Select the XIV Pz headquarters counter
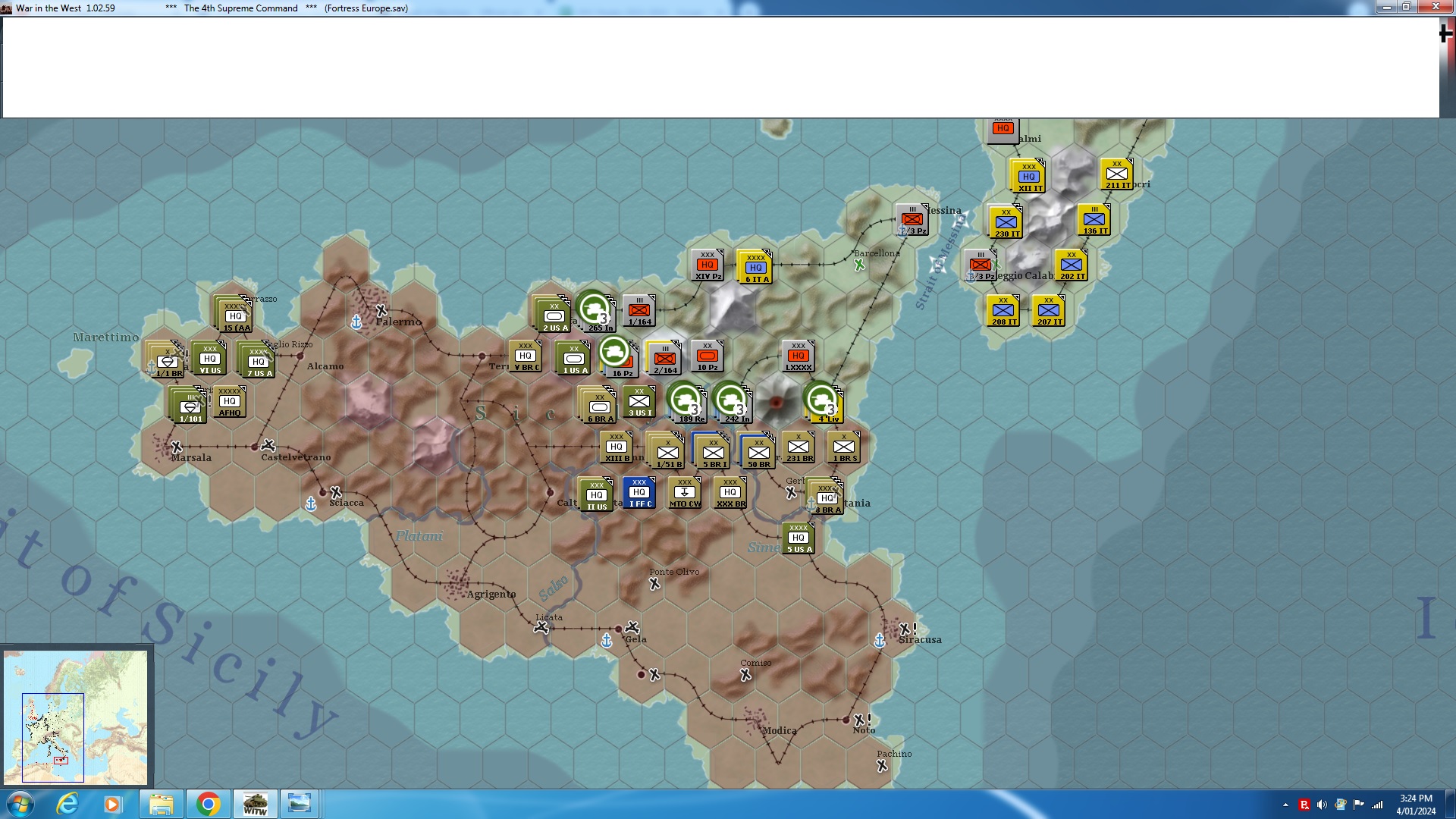 [x=707, y=265]
